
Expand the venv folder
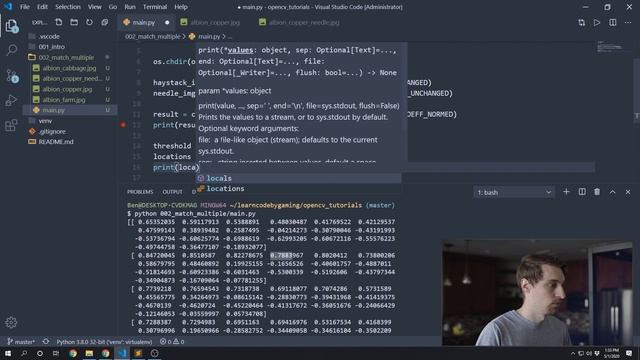(x=45, y=121)
